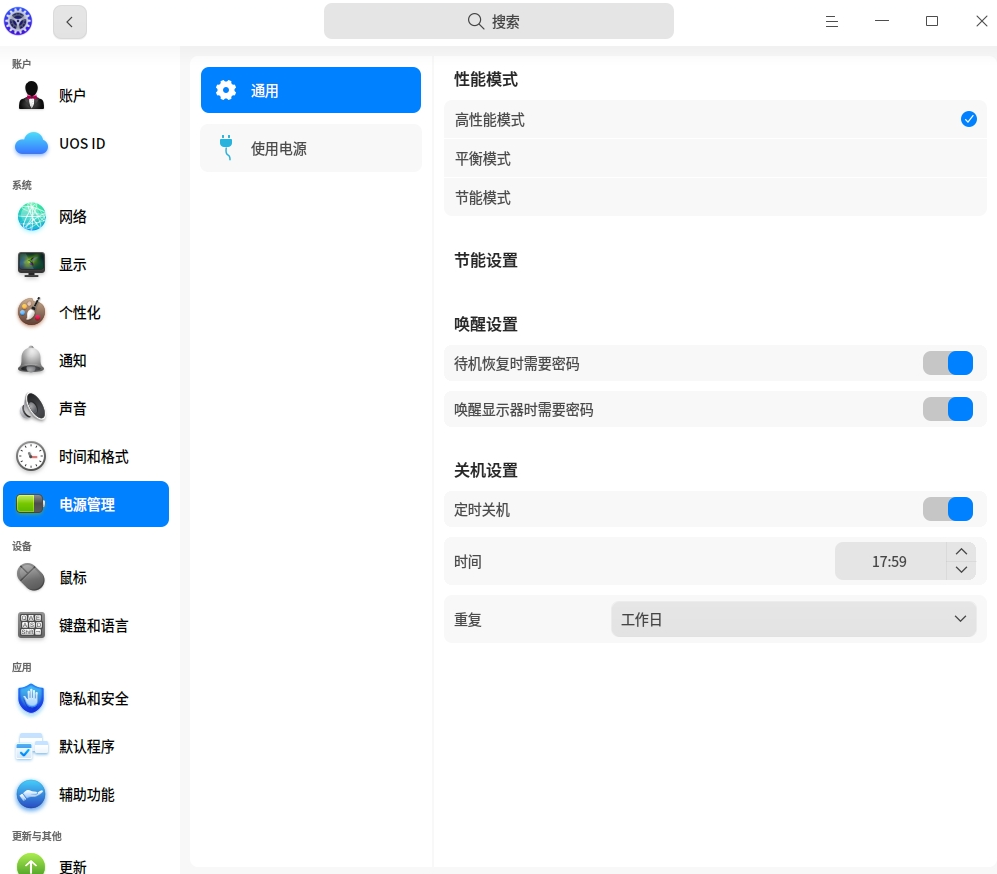Open the 显示 monitor icon
Image resolution: width=997 pixels, height=874 pixels.
[x=31, y=264]
